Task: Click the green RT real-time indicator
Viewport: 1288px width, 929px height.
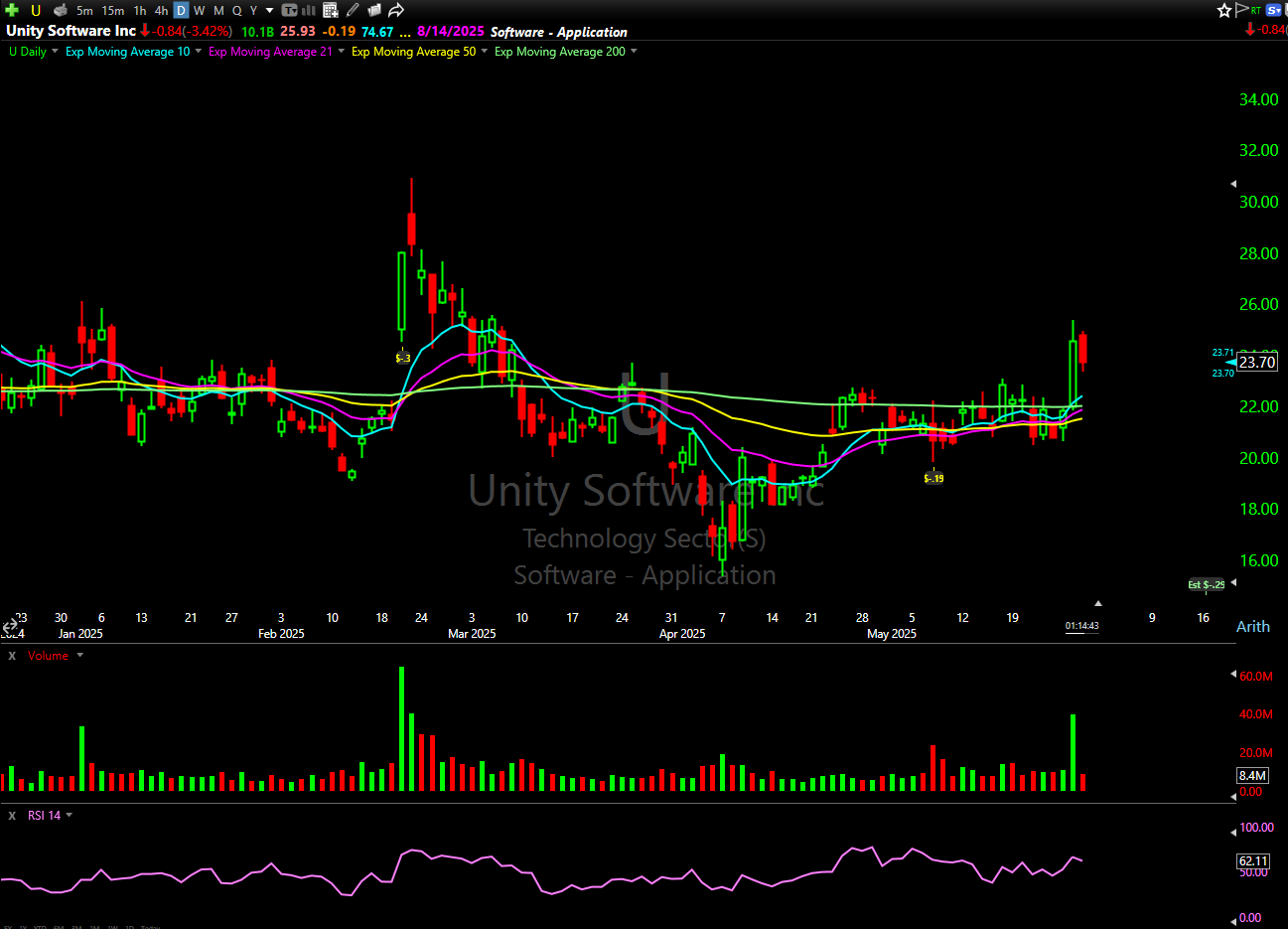Action: 1256,10
